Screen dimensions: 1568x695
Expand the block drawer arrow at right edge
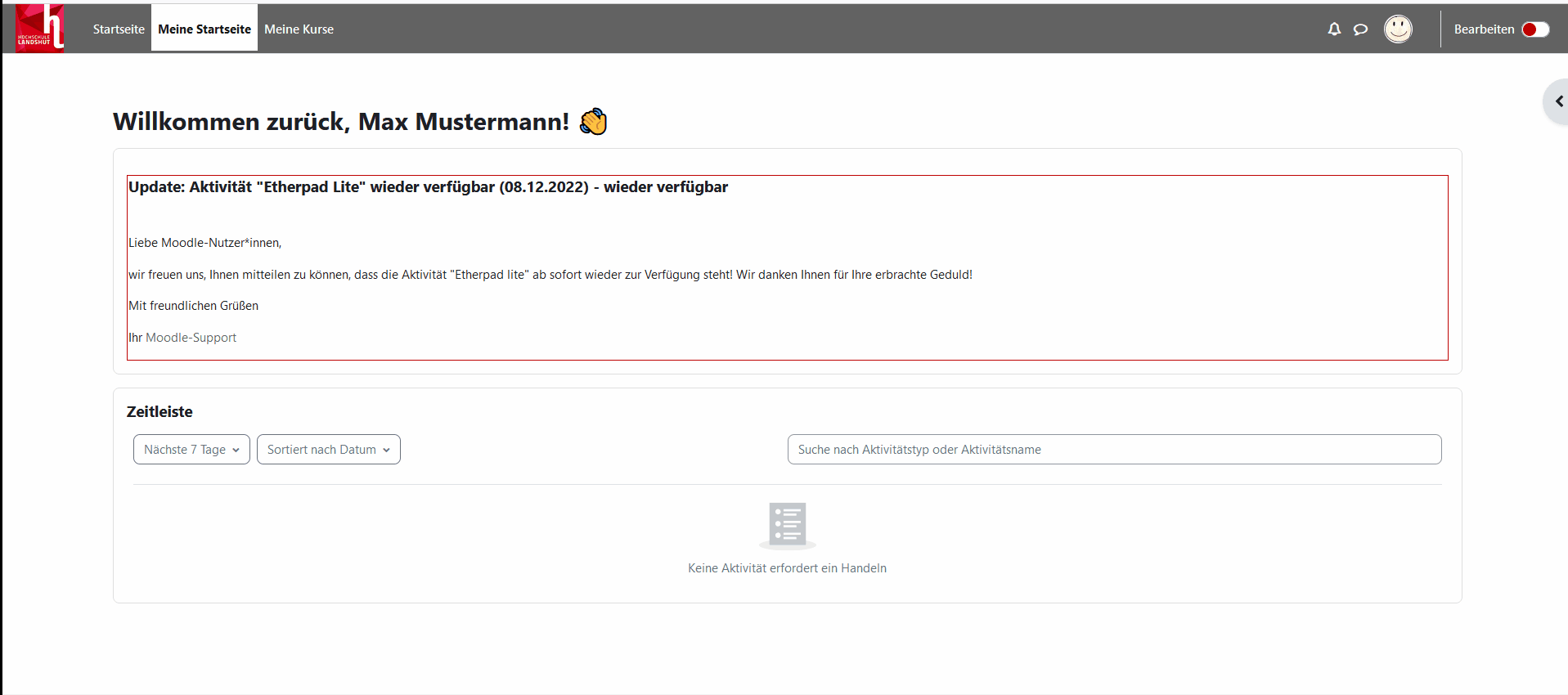tap(1557, 101)
